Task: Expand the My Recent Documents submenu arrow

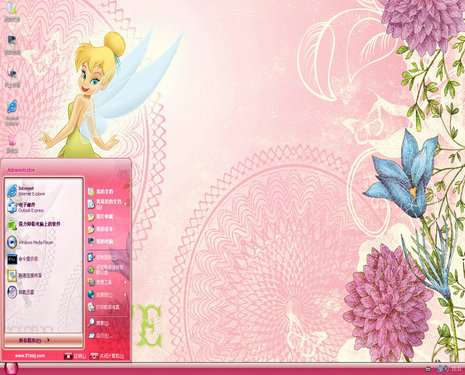Action: coord(126,204)
